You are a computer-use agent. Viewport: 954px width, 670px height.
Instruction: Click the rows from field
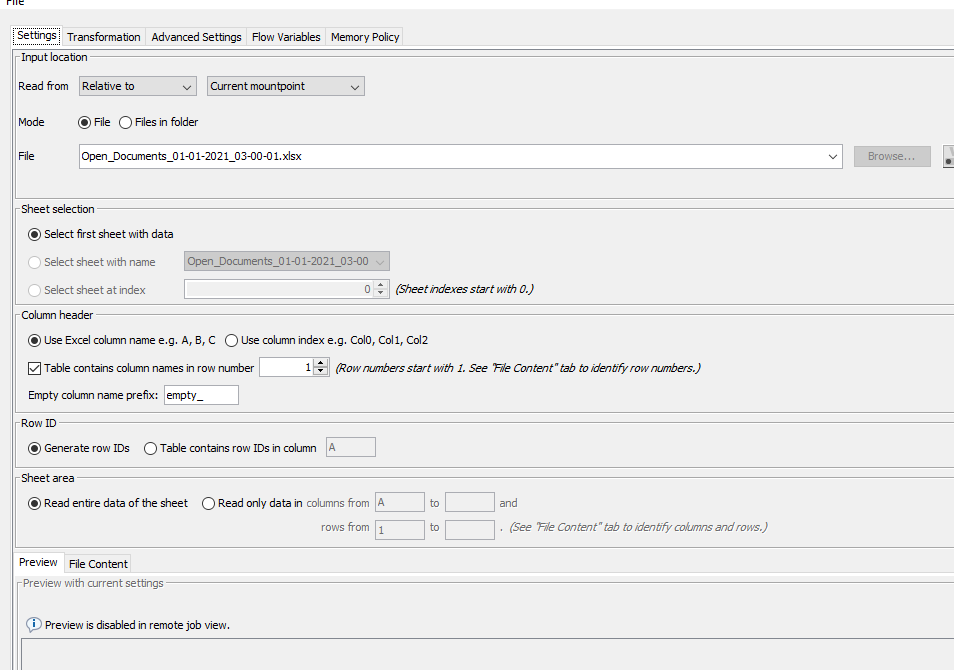click(400, 529)
